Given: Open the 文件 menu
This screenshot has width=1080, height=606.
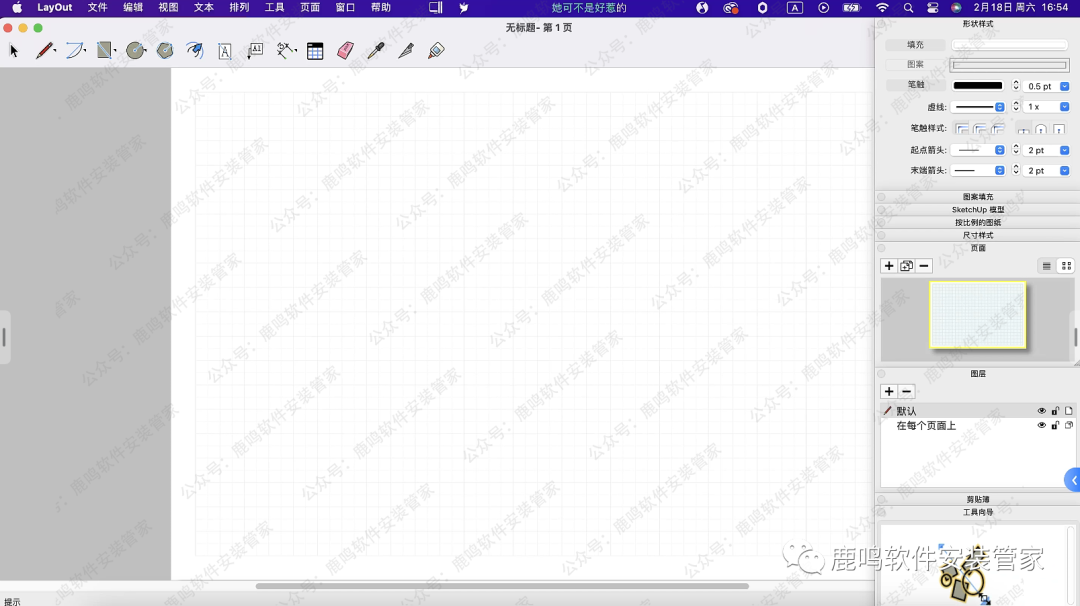Looking at the screenshot, I should (x=97, y=8).
